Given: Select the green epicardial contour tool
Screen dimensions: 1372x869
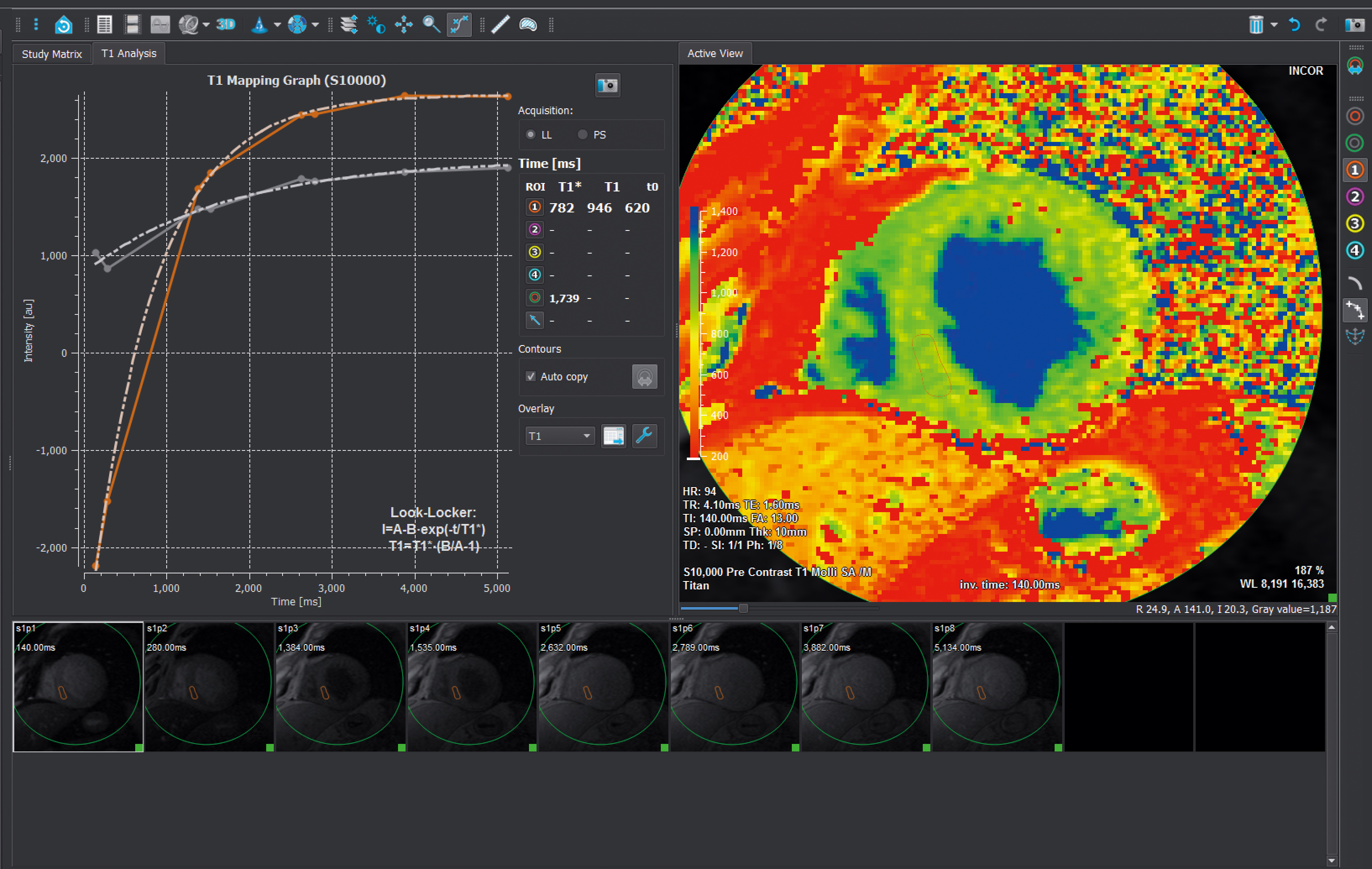Looking at the screenshot, I should [x=1356, y=143].
